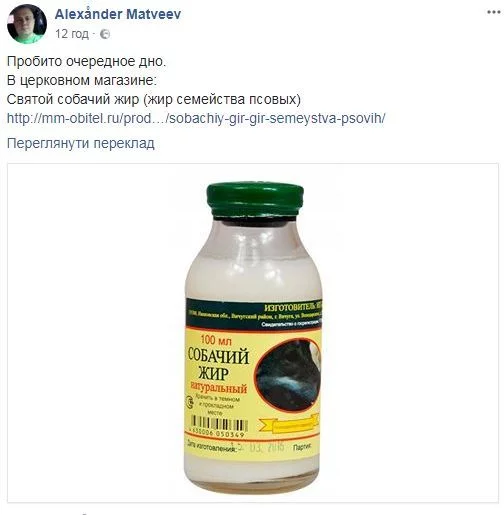Click the "Святой собачий жир" post line
Image resolution: width=504 pixels, height=515 pixels.
tap(154, 100)
